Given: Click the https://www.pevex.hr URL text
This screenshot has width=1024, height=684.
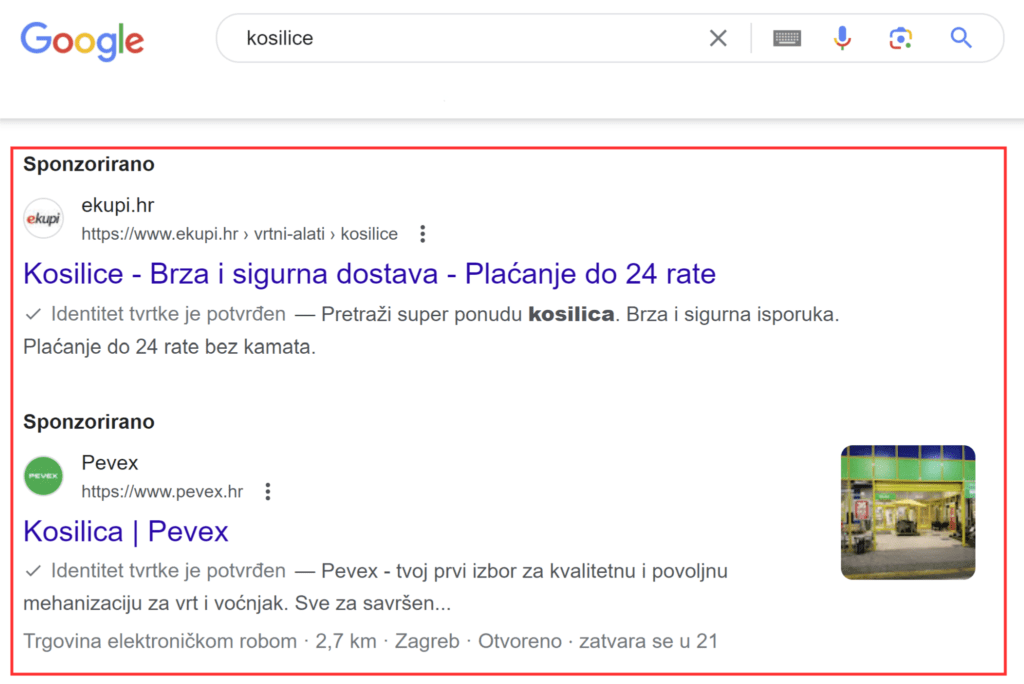Looking at the screenshot, I should tap(162, 492).
